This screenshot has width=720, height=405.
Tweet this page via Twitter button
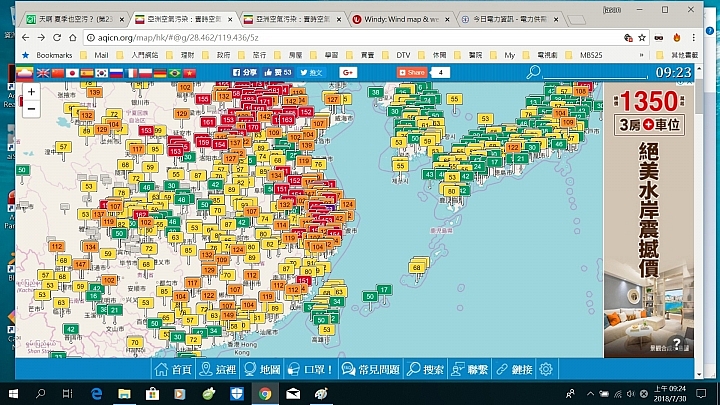point(311,73)
